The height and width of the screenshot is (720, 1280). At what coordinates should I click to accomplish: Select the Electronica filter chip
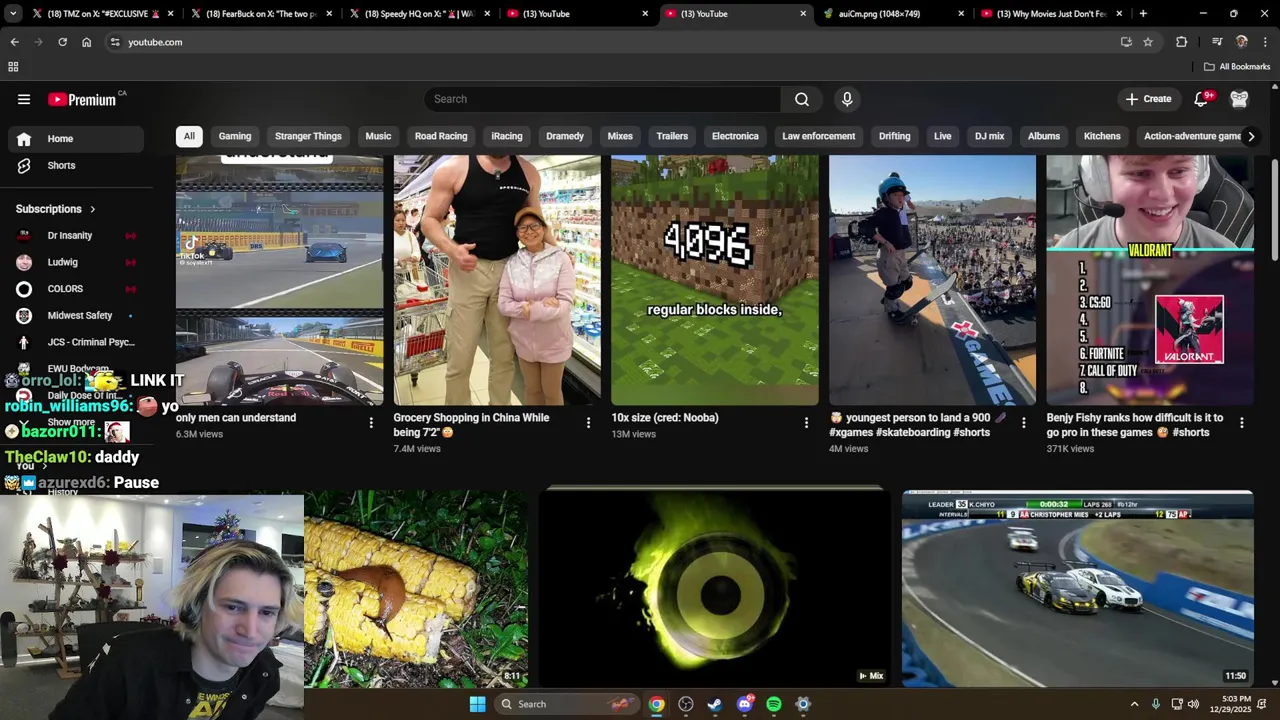[x=735, y=136]
